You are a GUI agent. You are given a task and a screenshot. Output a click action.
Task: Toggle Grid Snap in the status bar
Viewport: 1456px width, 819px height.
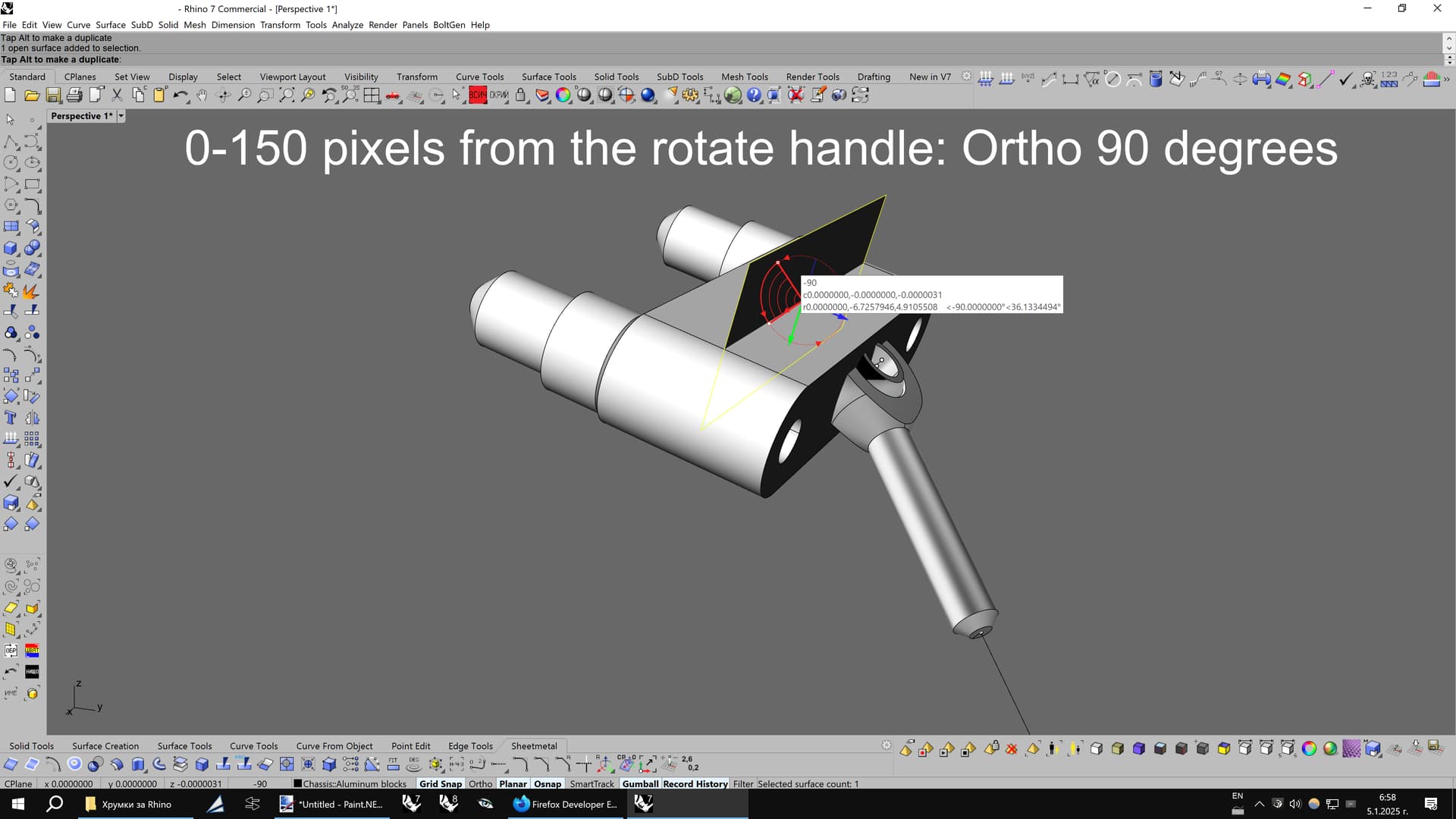pos(440,783)
